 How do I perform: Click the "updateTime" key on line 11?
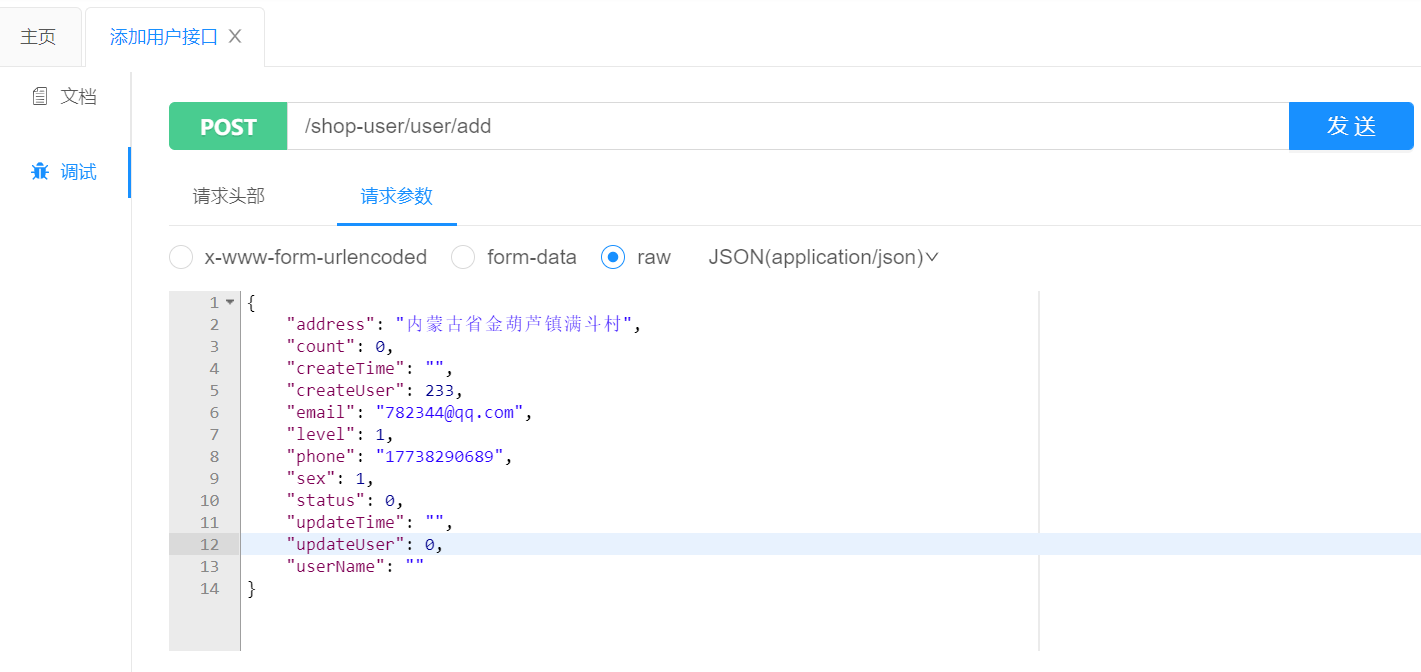[346, 522]
